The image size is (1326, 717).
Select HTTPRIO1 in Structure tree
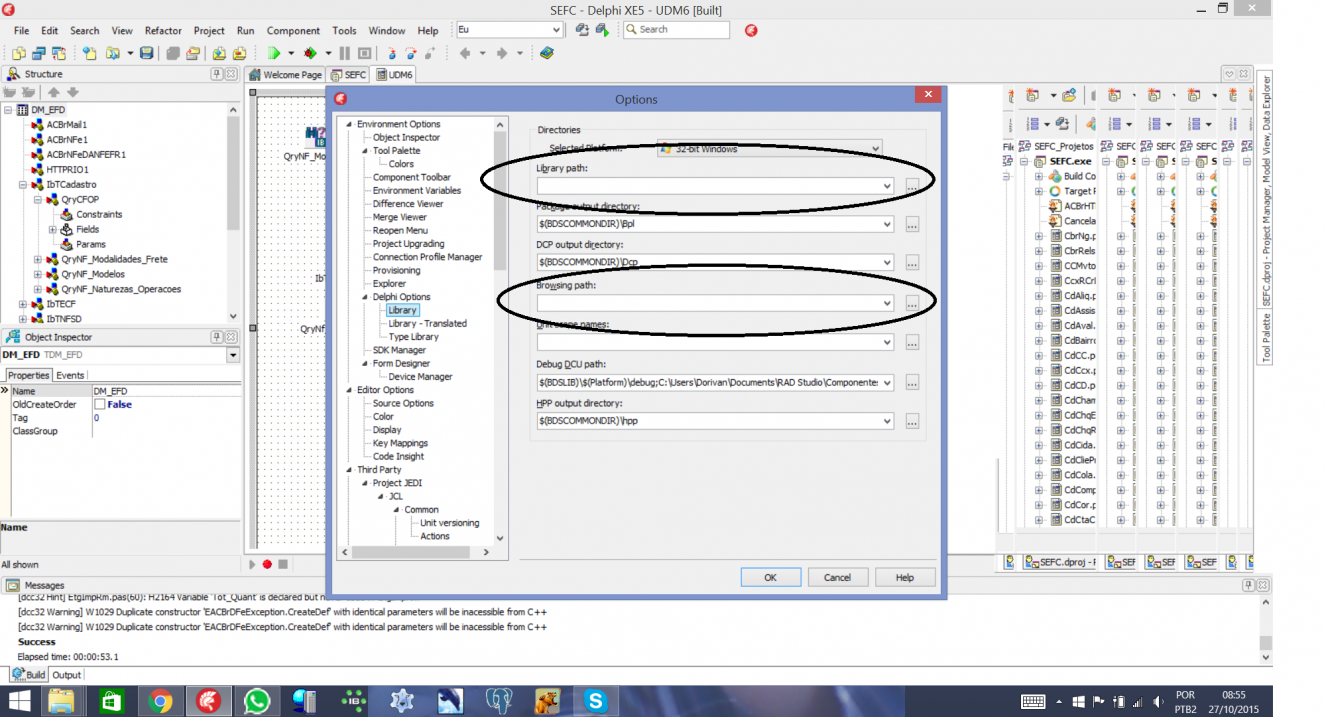(x=67, y=169)
